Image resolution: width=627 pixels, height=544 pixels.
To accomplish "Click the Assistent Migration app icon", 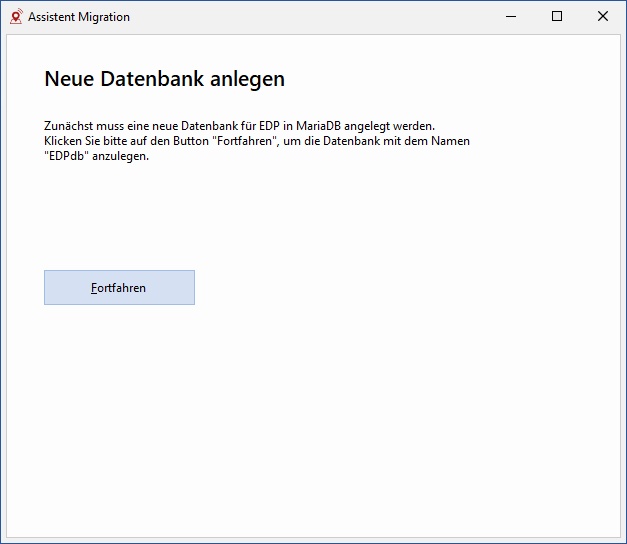I will coord(15,16).
